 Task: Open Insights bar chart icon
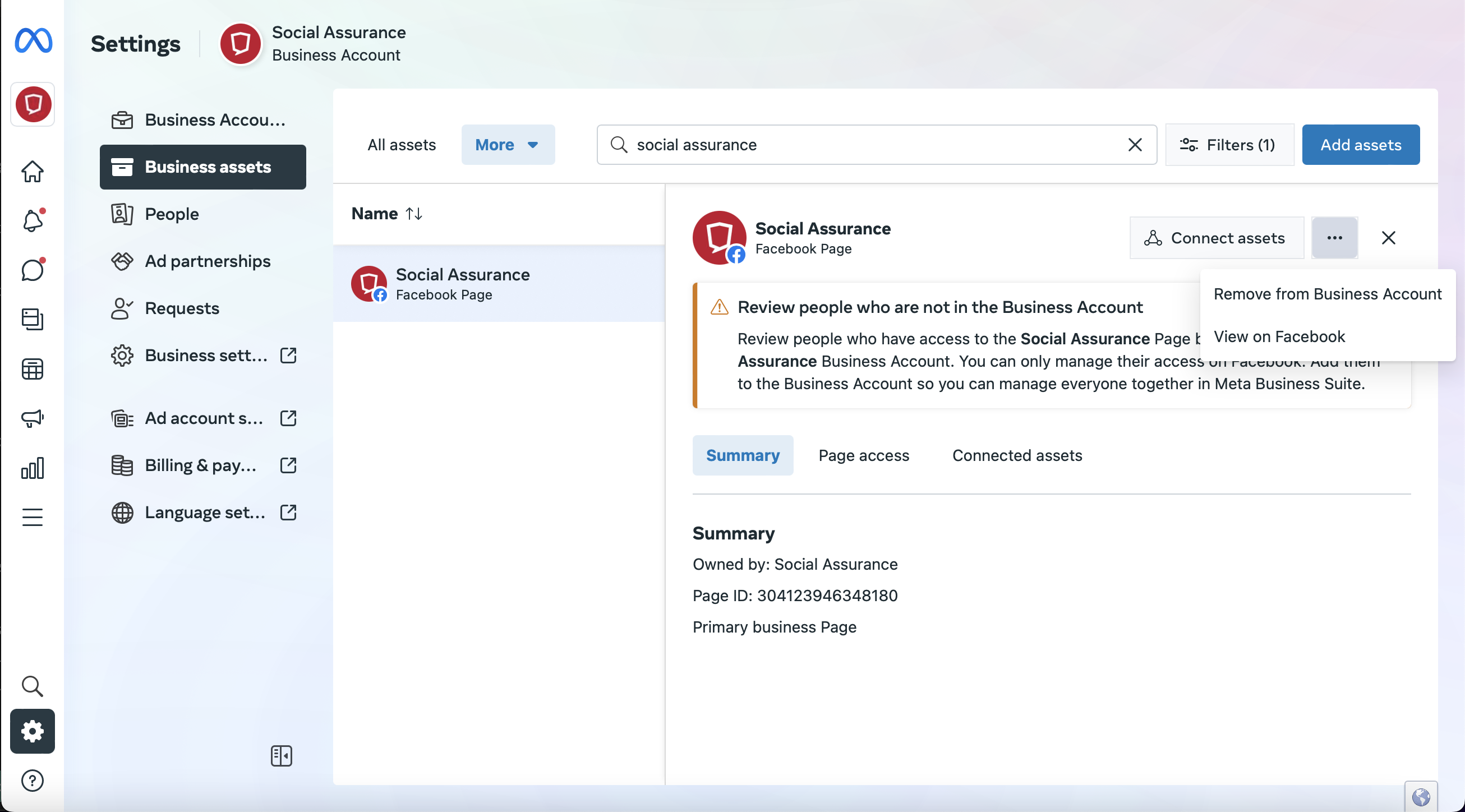(x=33, y=468)
